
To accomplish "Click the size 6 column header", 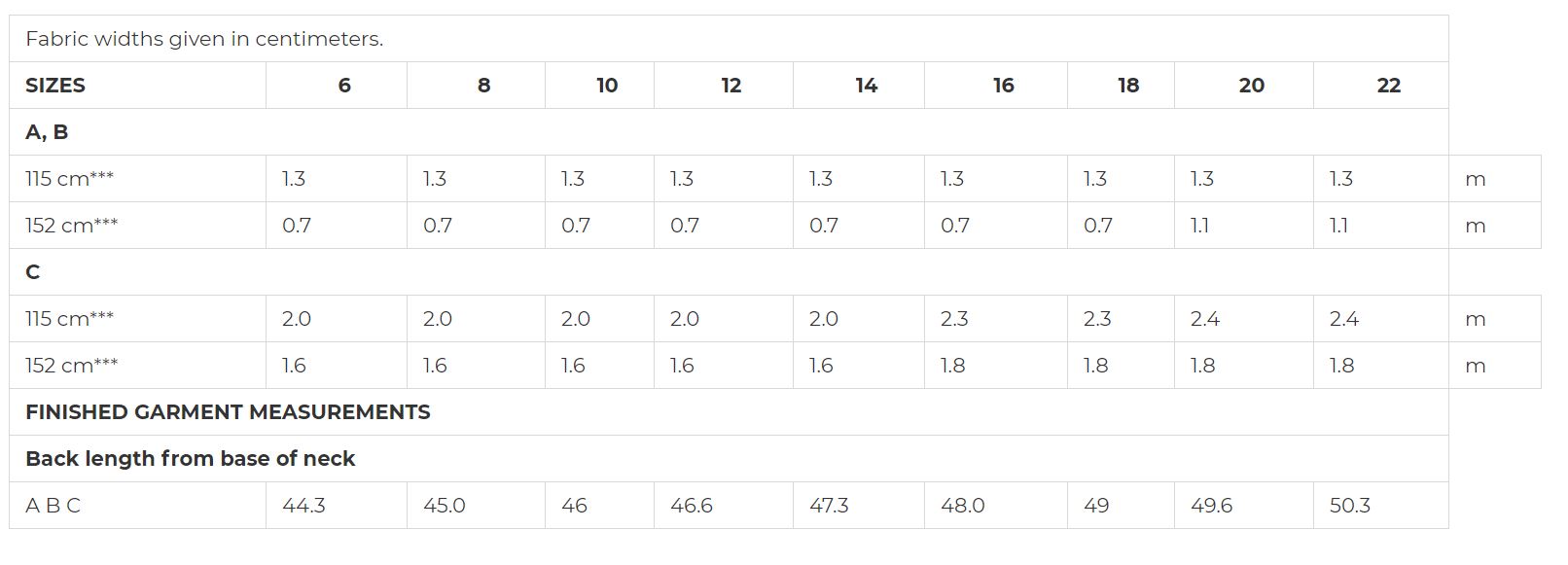I will coord(337,86).
